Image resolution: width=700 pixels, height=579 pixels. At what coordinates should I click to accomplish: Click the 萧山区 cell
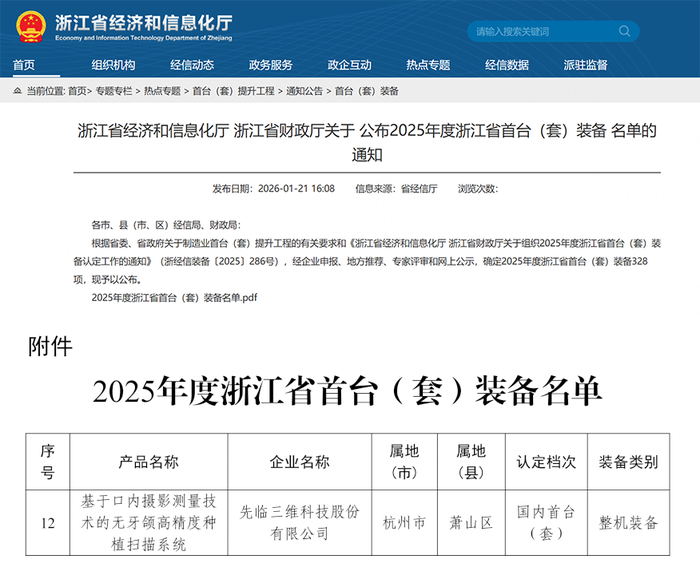[471, 523]
